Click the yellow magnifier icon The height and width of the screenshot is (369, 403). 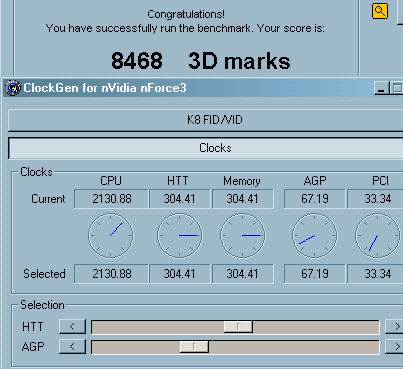pyautogui.click(x=380, y=11)
